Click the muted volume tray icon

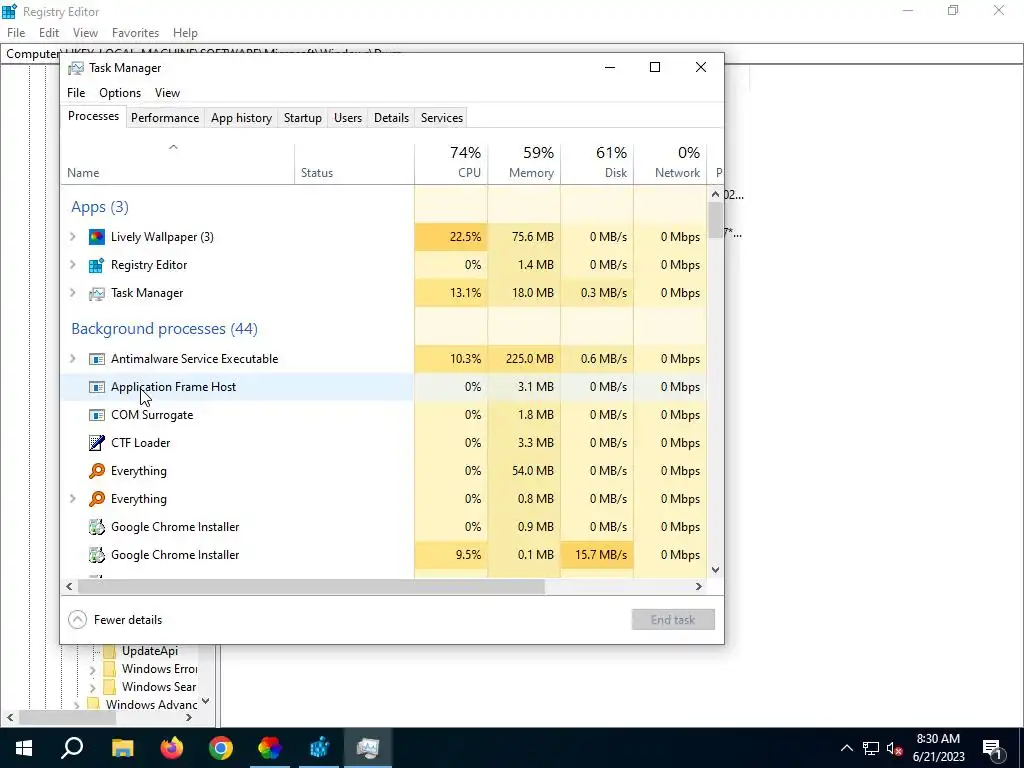tap(895, 748)
